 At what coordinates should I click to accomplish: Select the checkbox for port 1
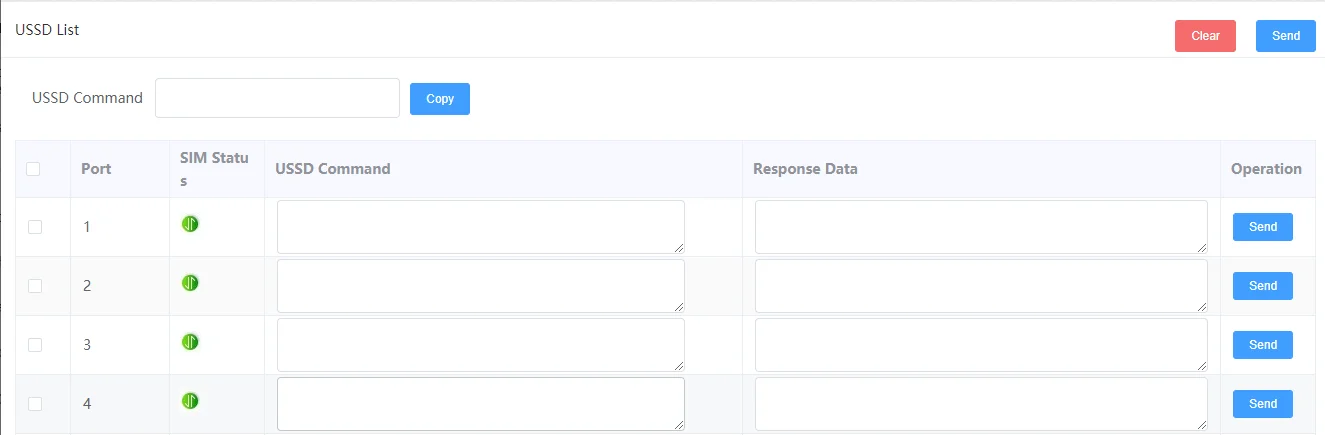tap(35, 227)
